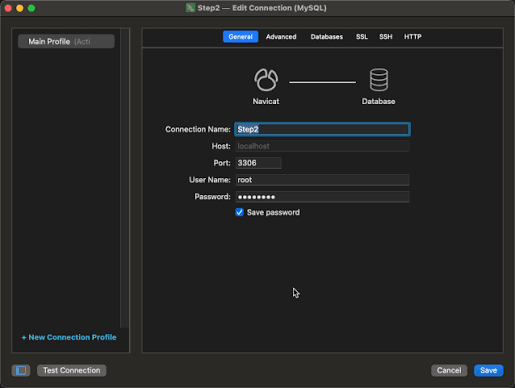The width and height of the screenshot is (515, 388).
Task: Save the connection settings
Action: click(489, 370)
